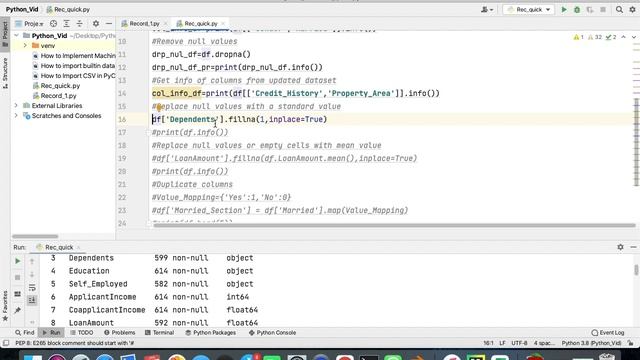
Task: Open the Terminal tool window
Action: (x=160, y=333)
